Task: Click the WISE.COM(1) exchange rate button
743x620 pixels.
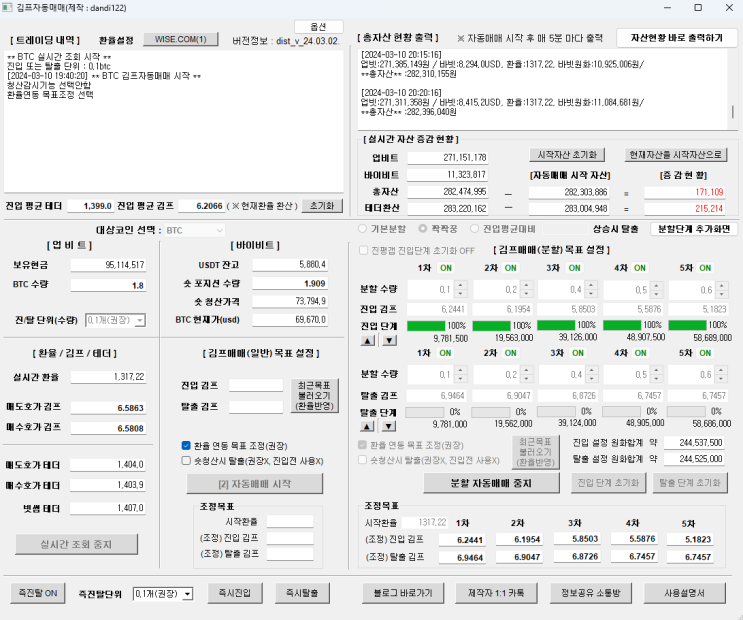Action: (x=181, y=39)
